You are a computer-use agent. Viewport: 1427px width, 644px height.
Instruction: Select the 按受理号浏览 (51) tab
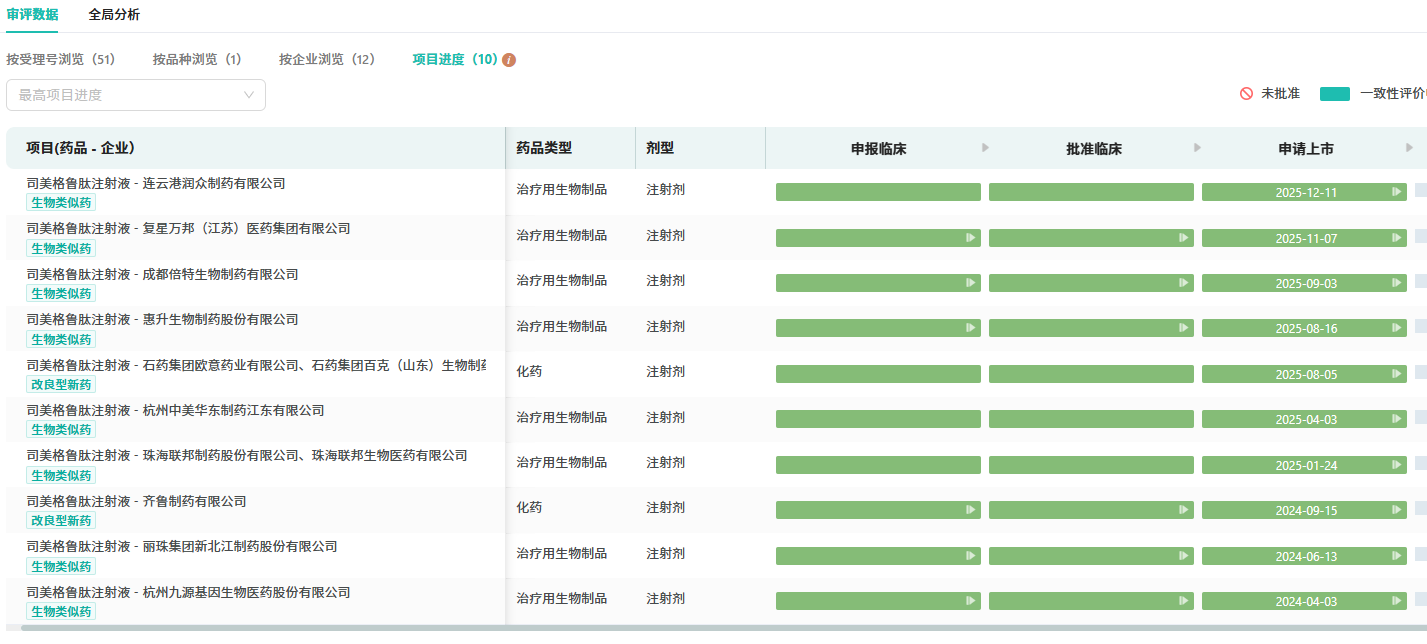point(61,60)
